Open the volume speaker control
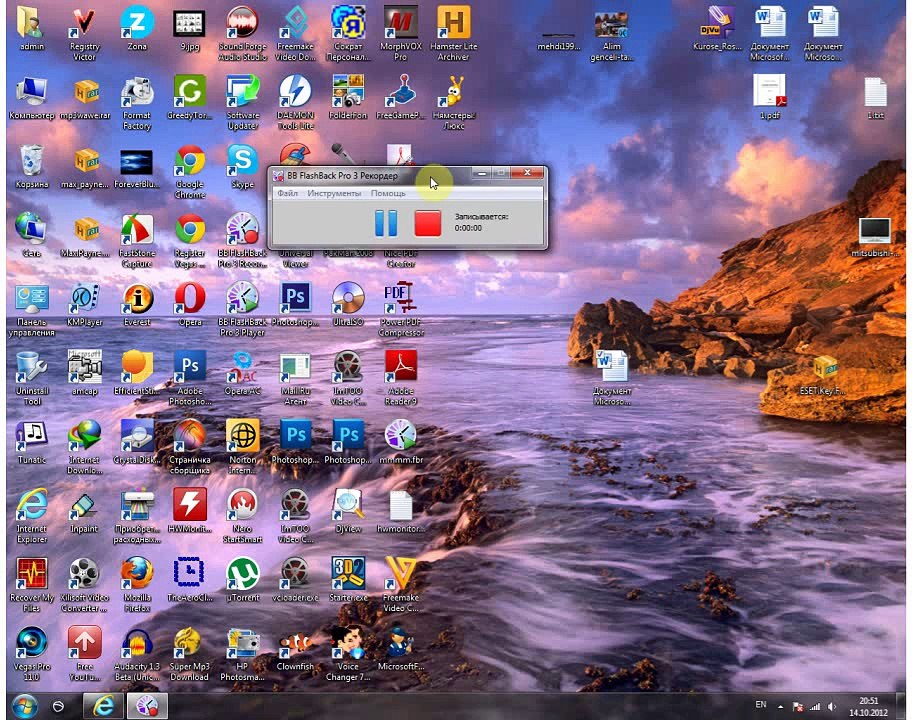Viewport: 912px width, 720px height. coord(832,707)
